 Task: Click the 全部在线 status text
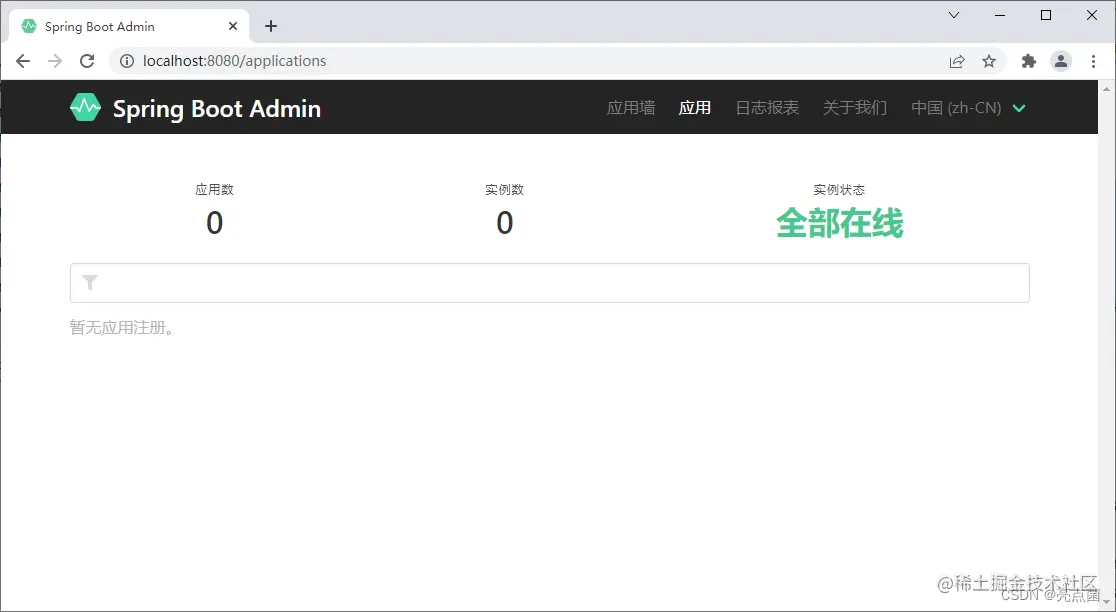(839, 223)
